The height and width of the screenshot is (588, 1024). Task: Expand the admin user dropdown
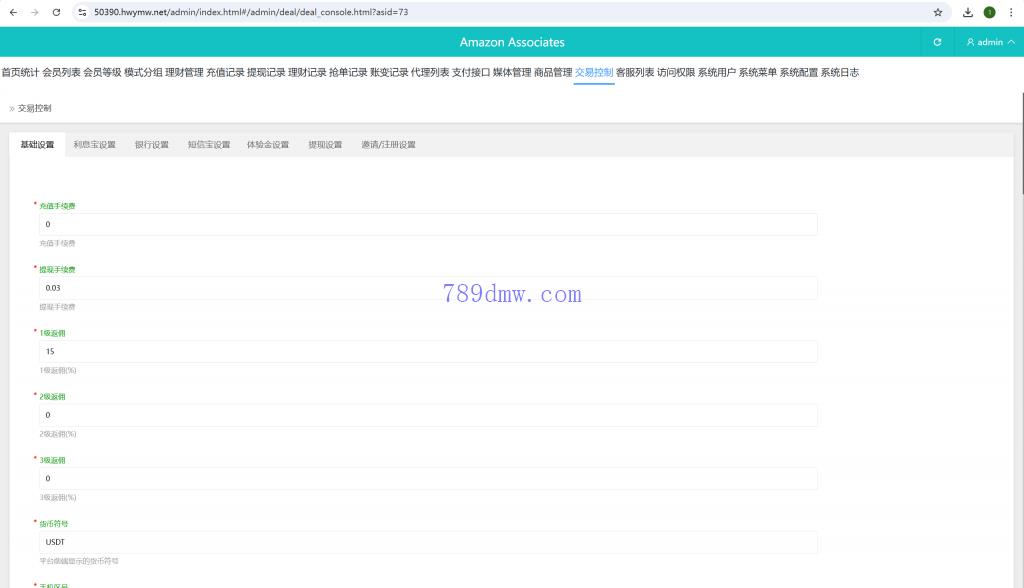pos(990,42)
